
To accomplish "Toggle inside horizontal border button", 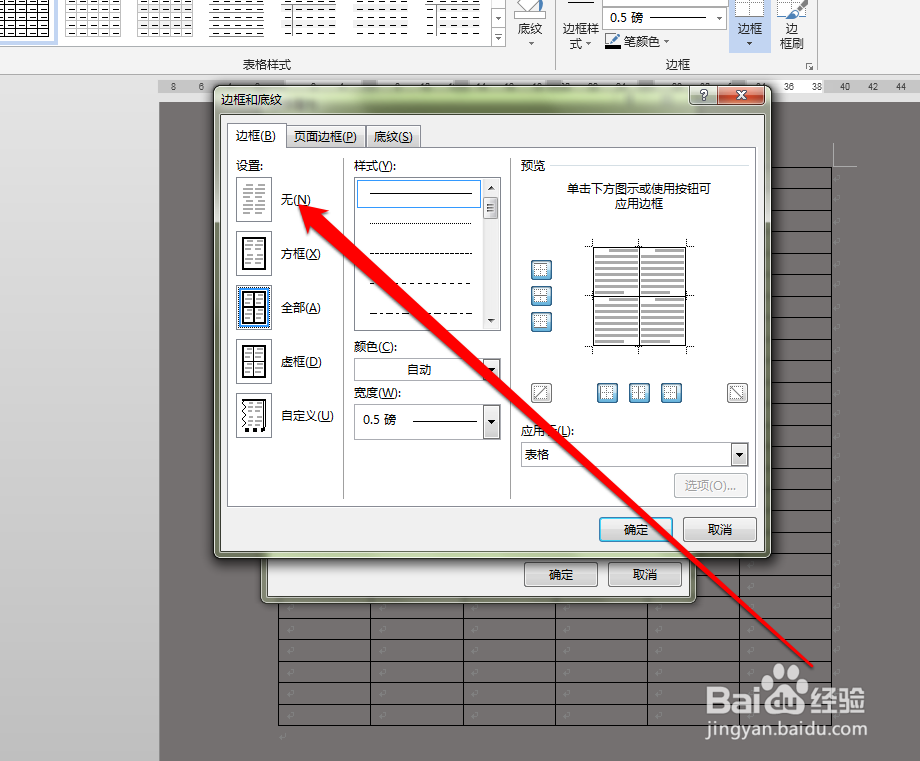I will pyautogui.click(x=541, y=296).
